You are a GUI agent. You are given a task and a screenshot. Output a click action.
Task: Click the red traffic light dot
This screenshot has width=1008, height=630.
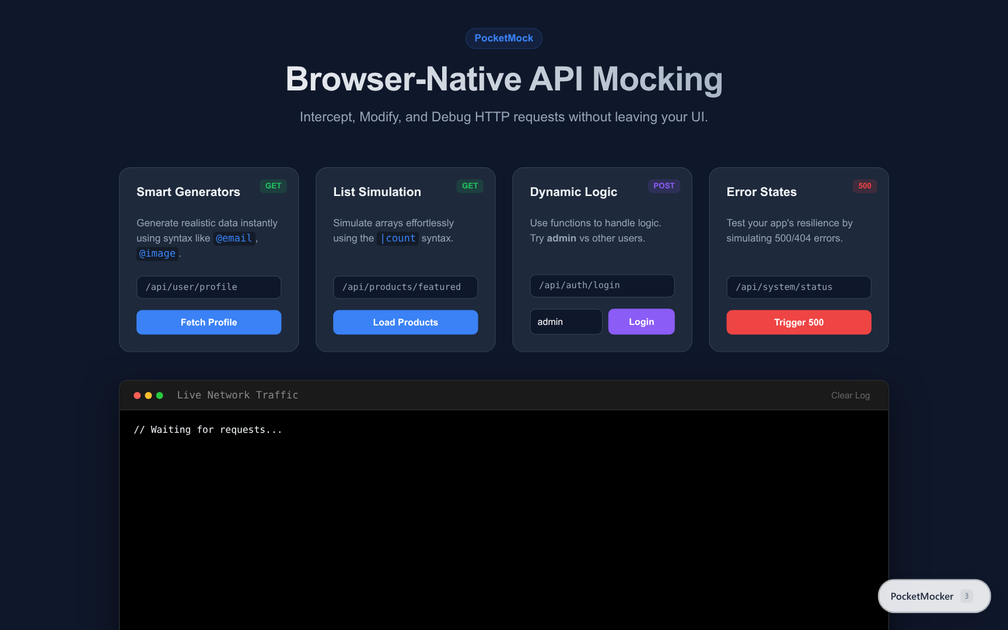click(x=136, y=394)
